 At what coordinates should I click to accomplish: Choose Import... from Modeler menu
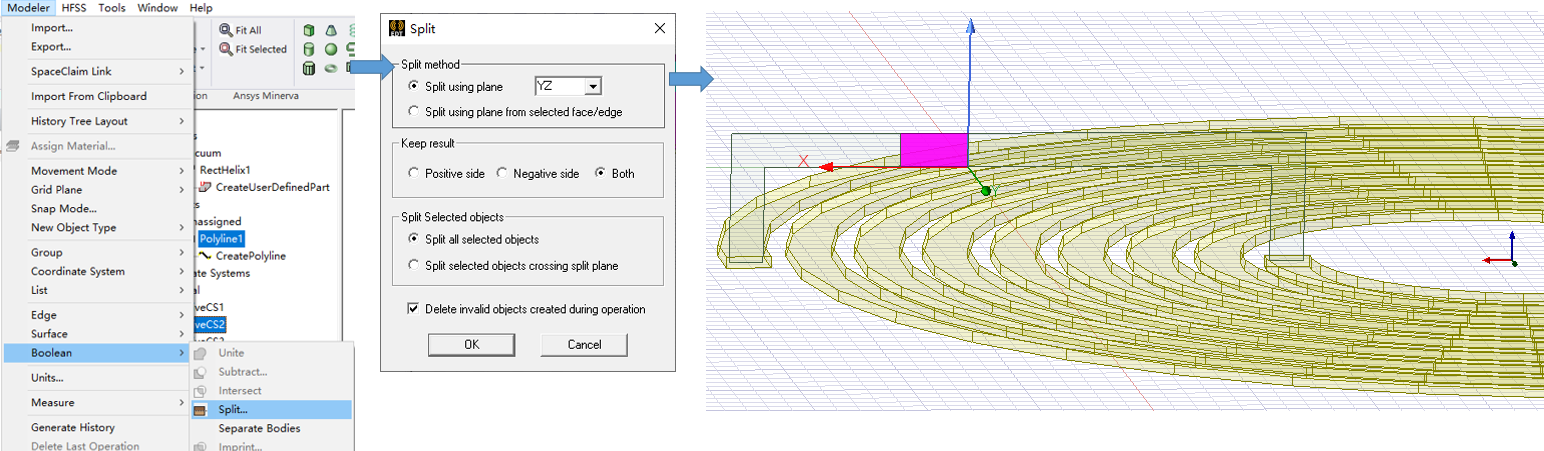97,27
